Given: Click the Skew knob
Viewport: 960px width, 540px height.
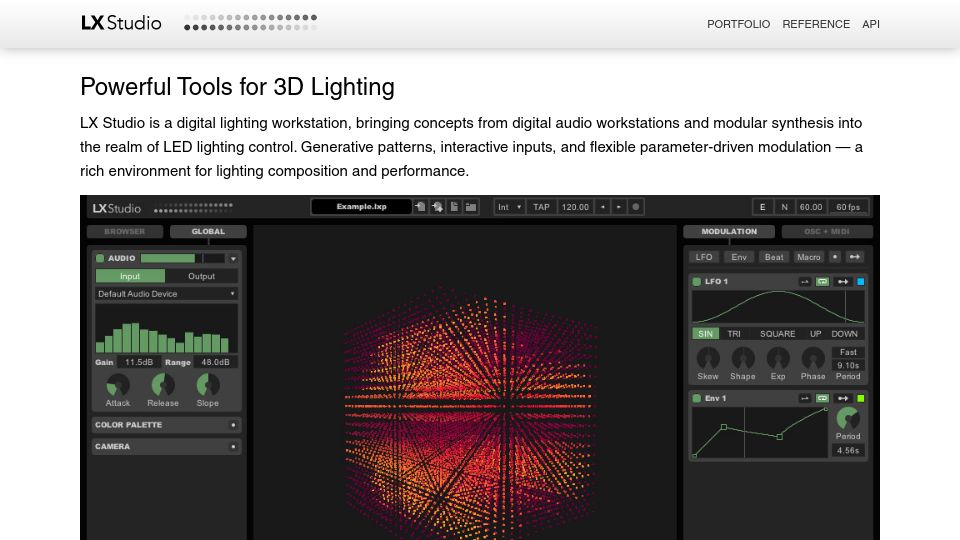Looking at the screenshot, I should pyautogui.click(x=708, y=359).
